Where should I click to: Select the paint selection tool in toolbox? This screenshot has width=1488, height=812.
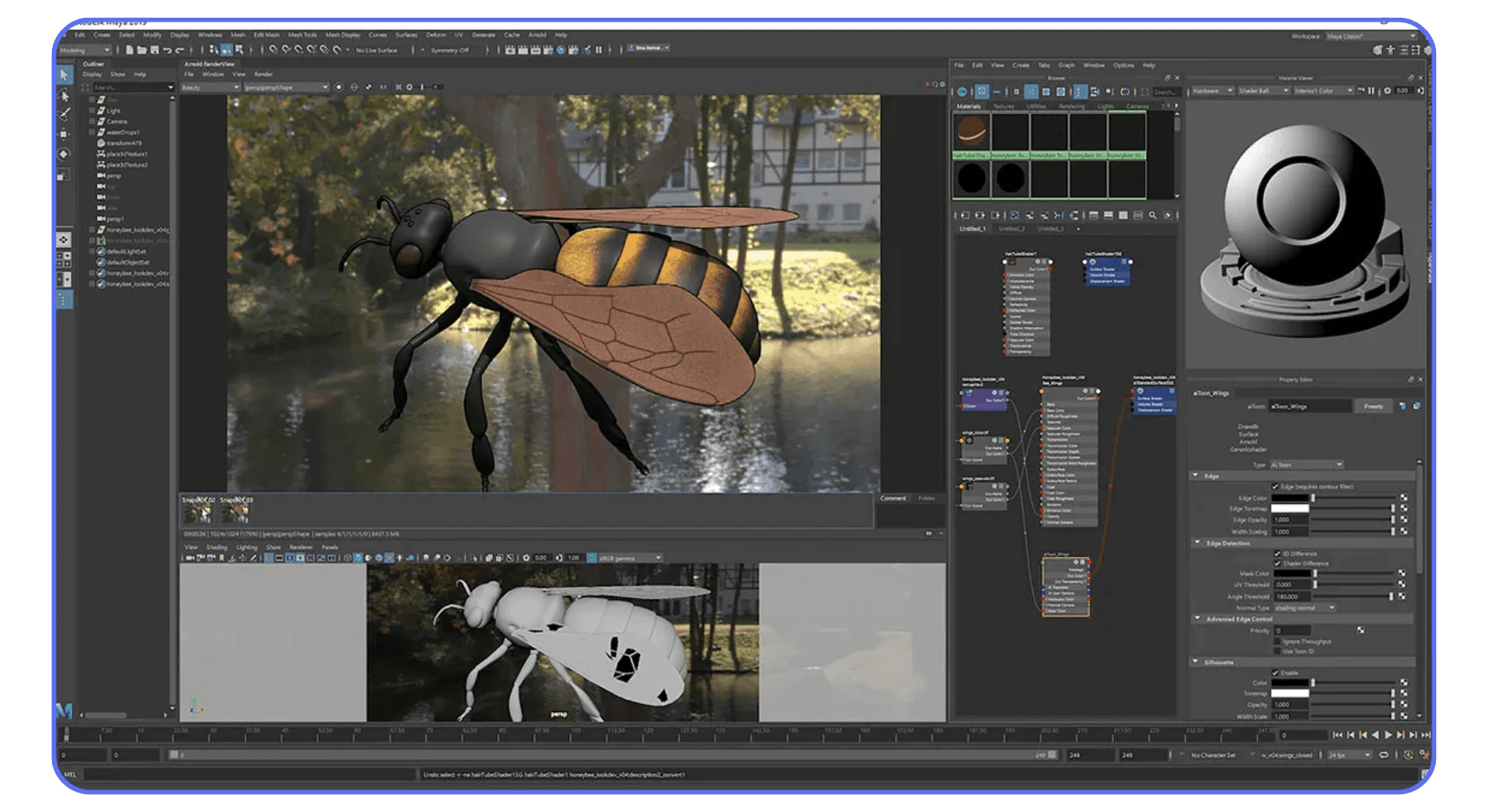coord(65,115)
